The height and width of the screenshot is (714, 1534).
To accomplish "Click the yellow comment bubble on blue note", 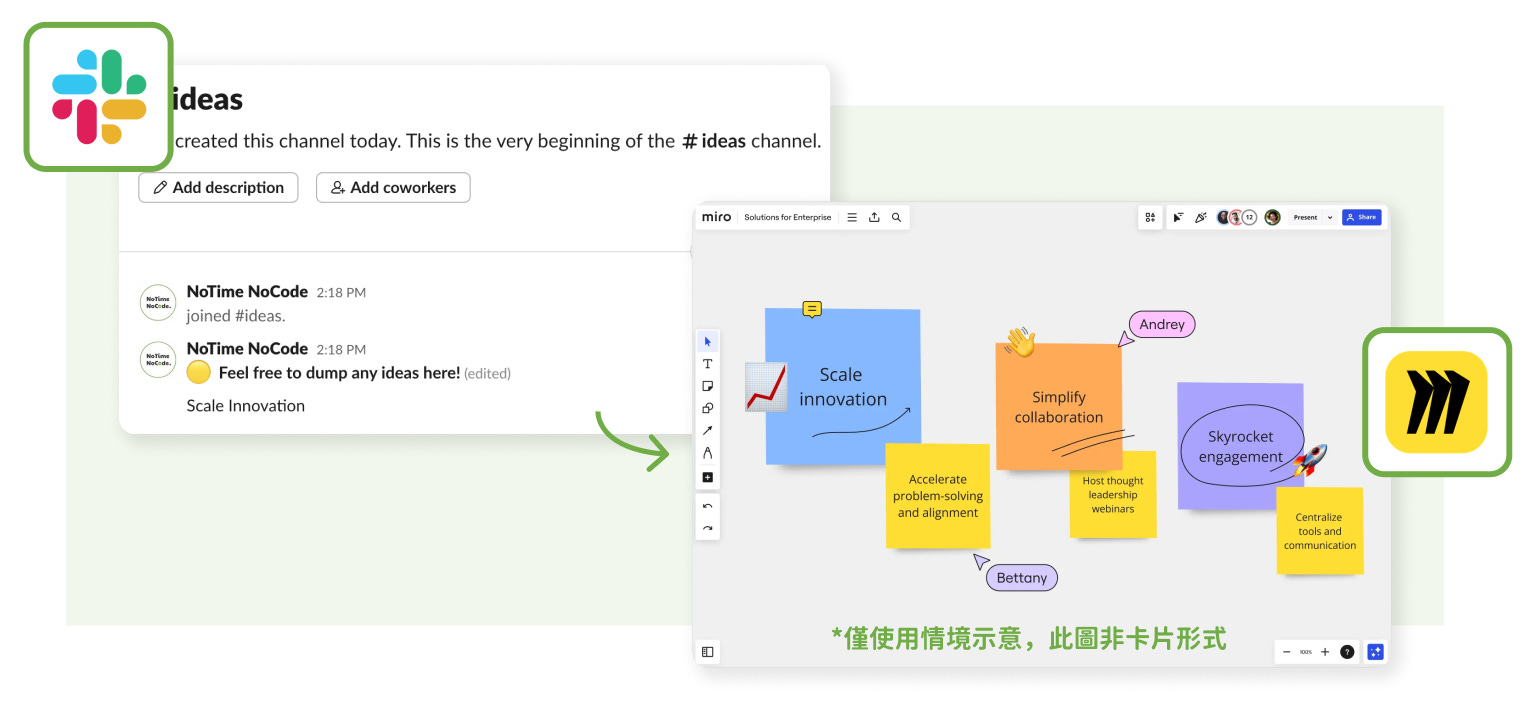I will pyautogui.click(x=812, y=309).
